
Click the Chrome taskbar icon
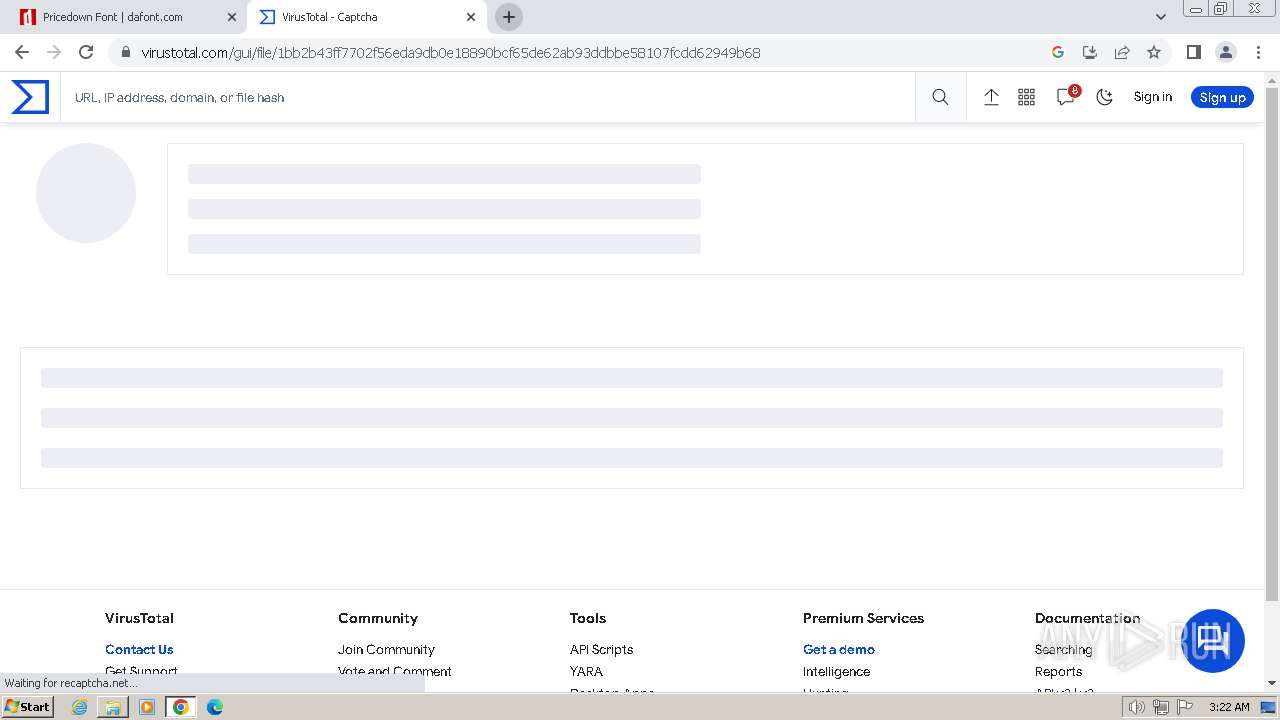[x=181, y=707]
